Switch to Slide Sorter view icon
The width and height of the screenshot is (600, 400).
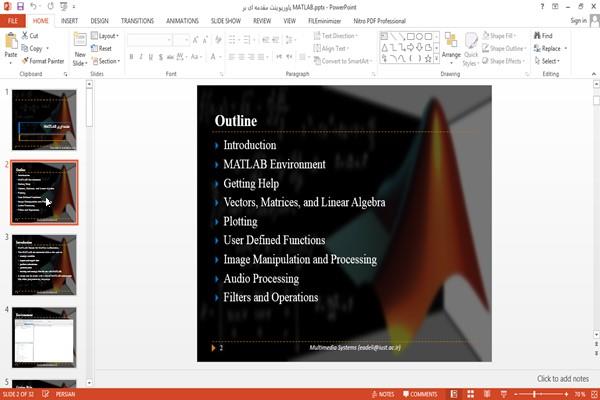[470, 394]
